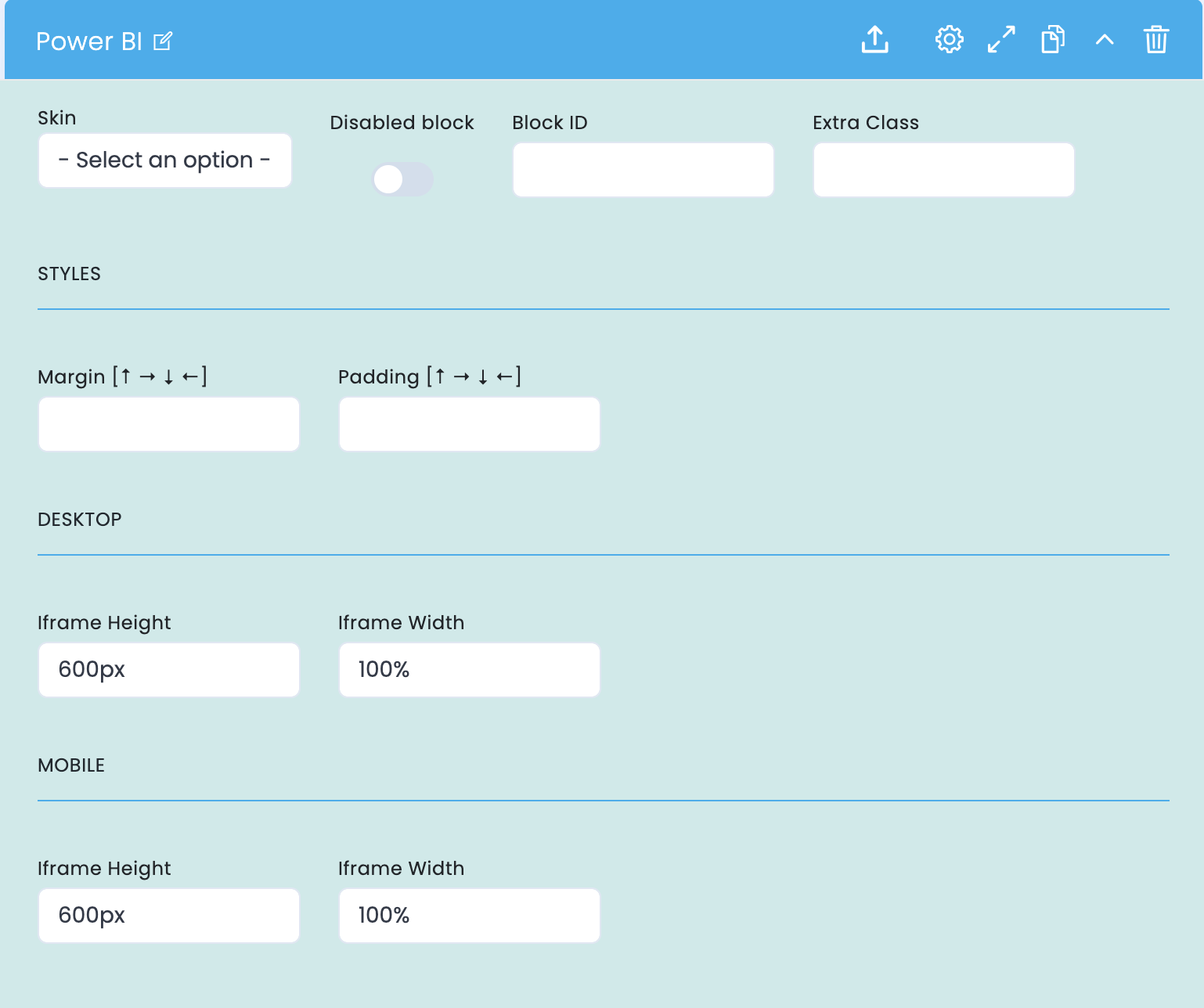Click the Padding input field
The width and height of the screenshot is (1204, 1008).
pos(470,424)
